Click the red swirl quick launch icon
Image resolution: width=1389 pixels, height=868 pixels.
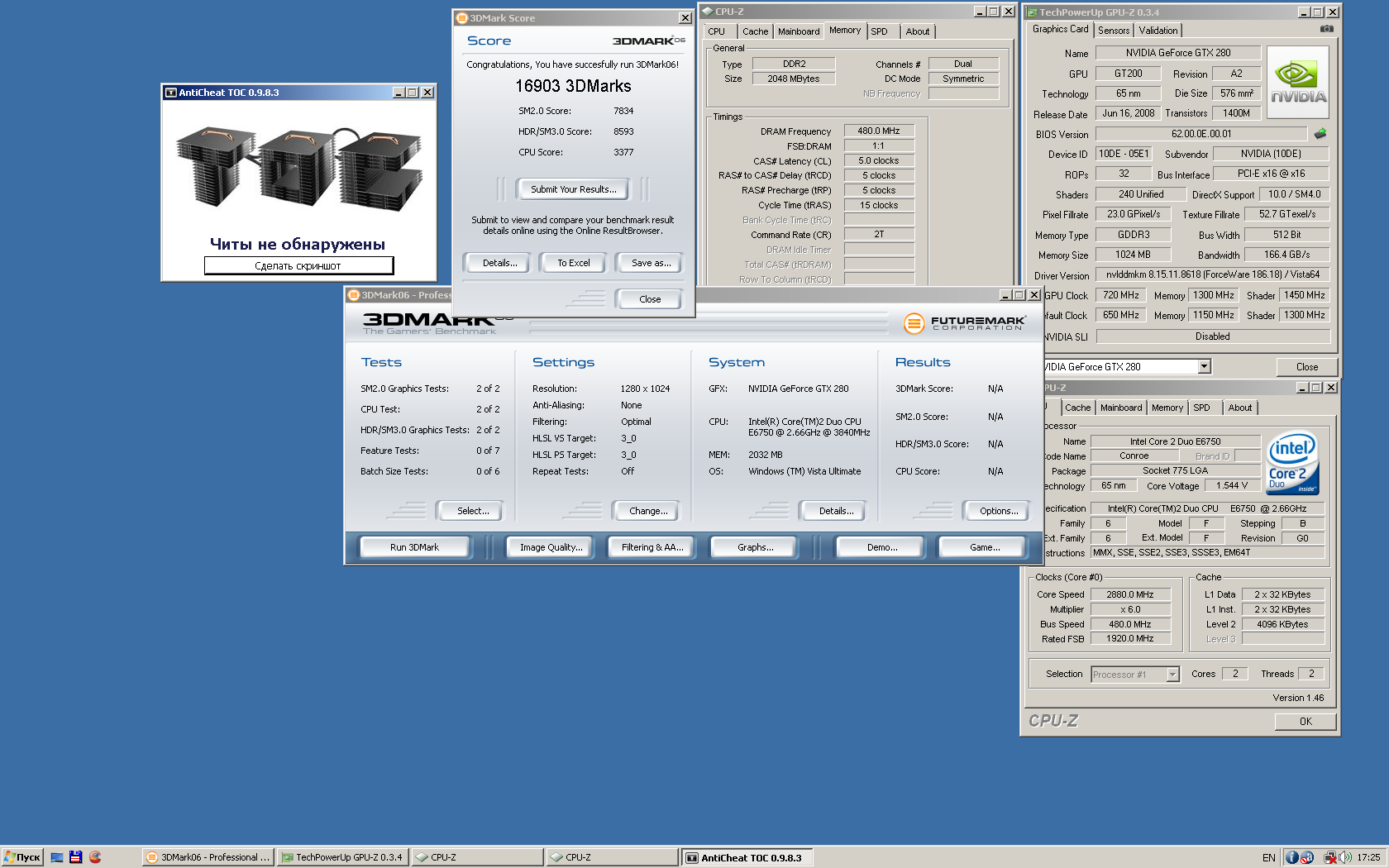(x=95, y=857)
